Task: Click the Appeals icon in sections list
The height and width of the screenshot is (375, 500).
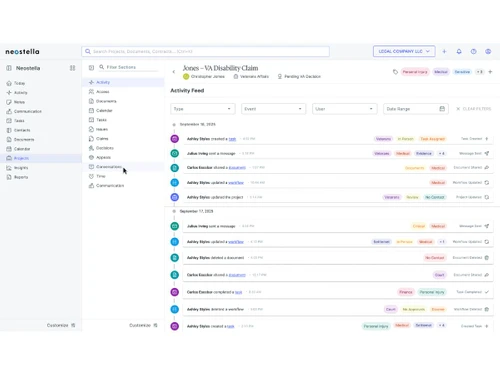Action: [91, 157]
